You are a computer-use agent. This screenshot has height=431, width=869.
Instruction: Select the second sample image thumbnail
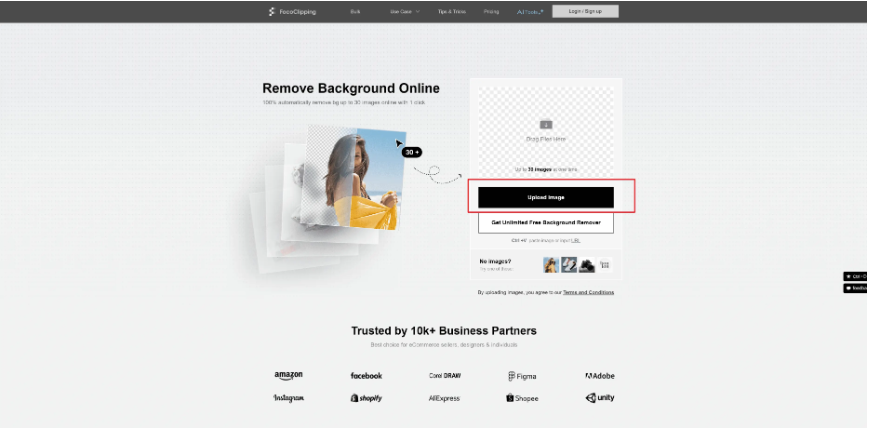tap(569, 265)
